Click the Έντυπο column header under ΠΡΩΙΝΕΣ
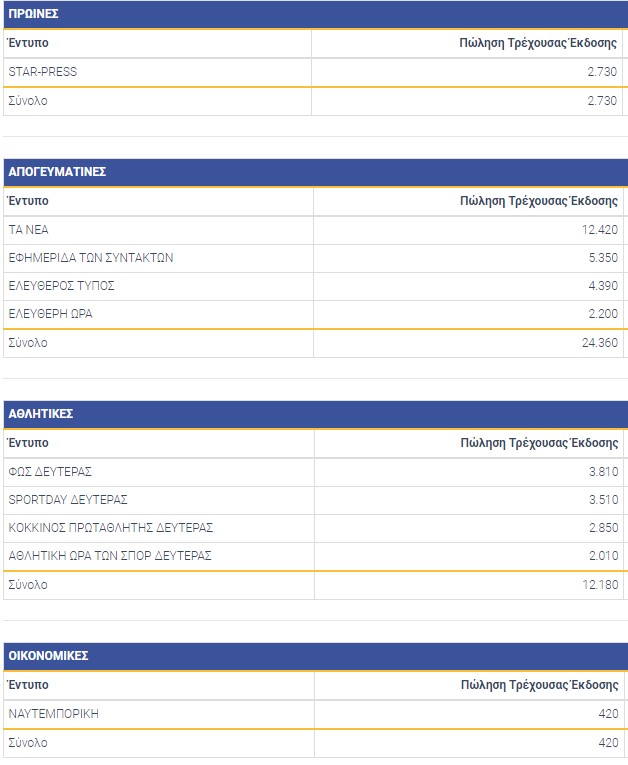 pos(28,43)
